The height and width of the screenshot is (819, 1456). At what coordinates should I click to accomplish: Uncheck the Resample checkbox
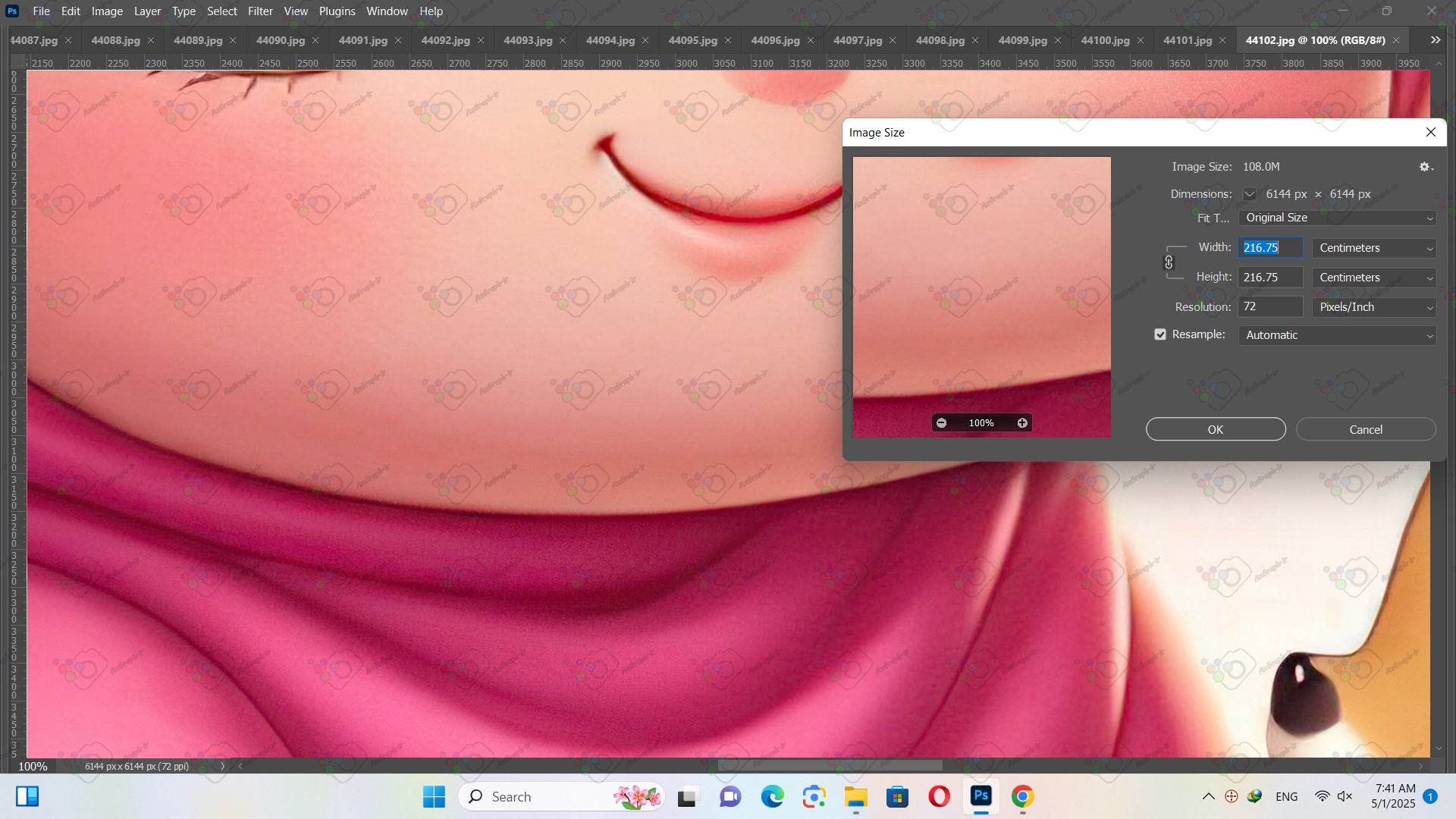pyautogui.click(x=1160, y=334)
